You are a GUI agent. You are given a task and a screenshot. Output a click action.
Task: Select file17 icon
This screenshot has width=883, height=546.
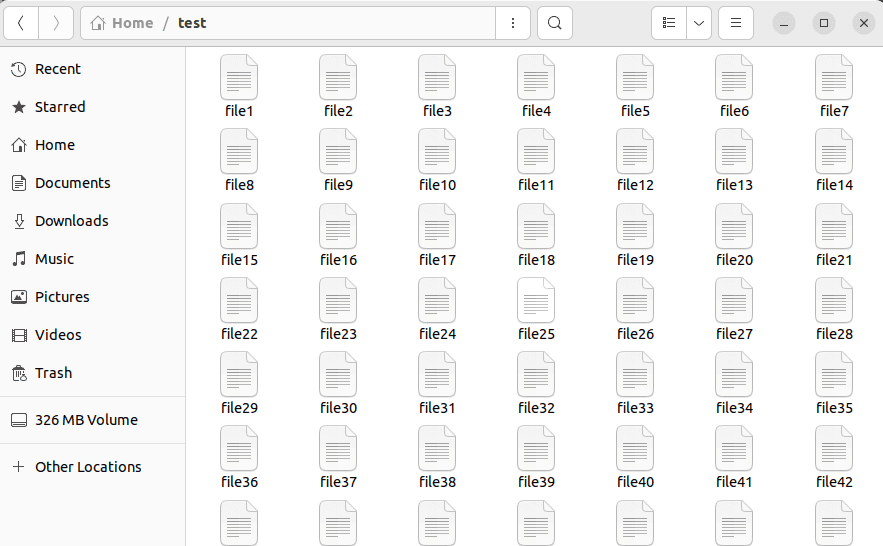click(x=437, y=226)
